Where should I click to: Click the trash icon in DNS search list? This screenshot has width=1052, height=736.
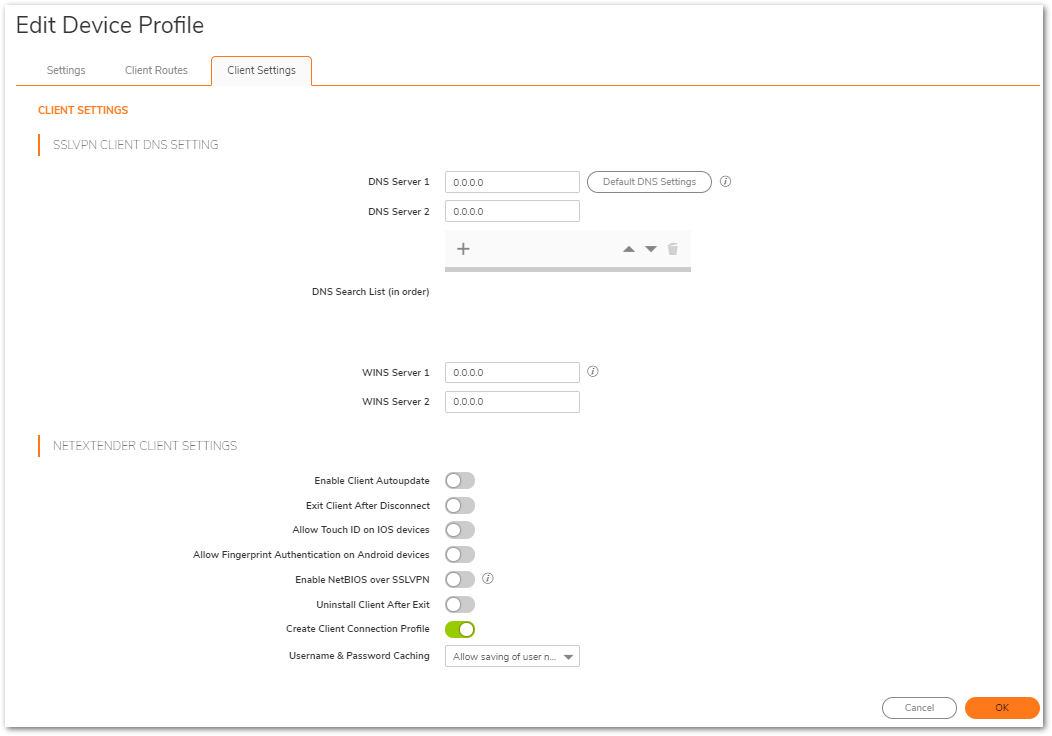click(x=673, y=249)
